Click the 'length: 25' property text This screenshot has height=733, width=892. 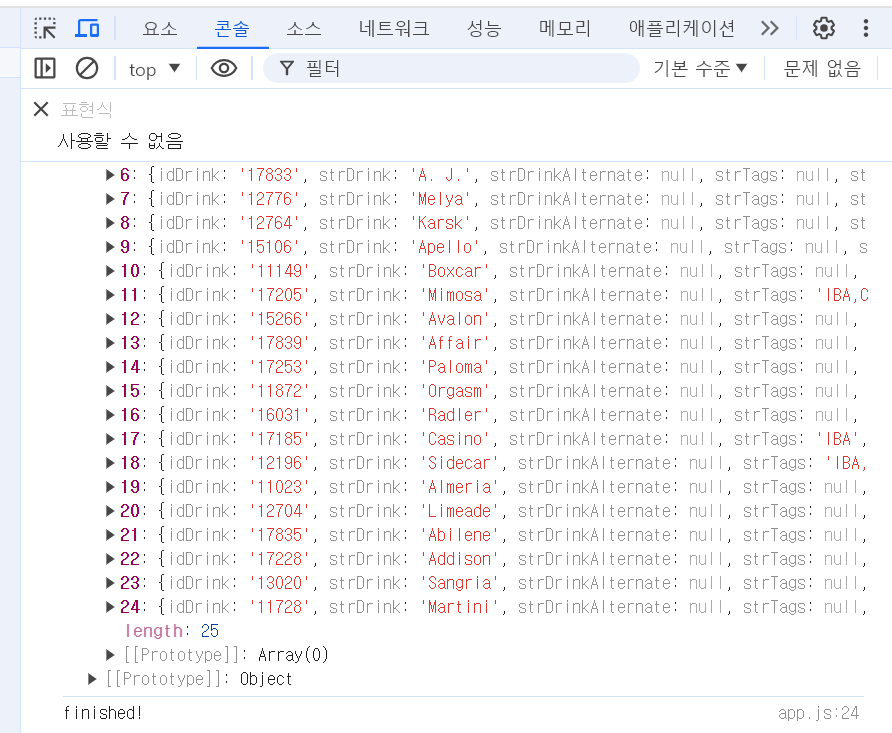coord(172,631)
